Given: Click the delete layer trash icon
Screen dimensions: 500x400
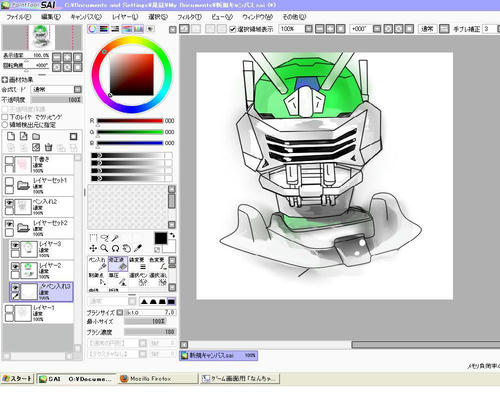Looking at the screenshot, I should tap(48, 147).
